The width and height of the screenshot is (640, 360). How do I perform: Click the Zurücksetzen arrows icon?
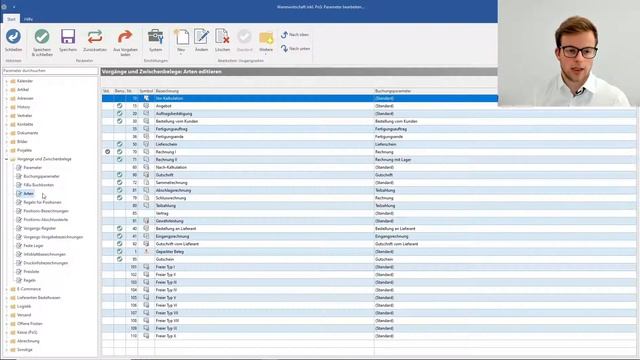[95, 37]
